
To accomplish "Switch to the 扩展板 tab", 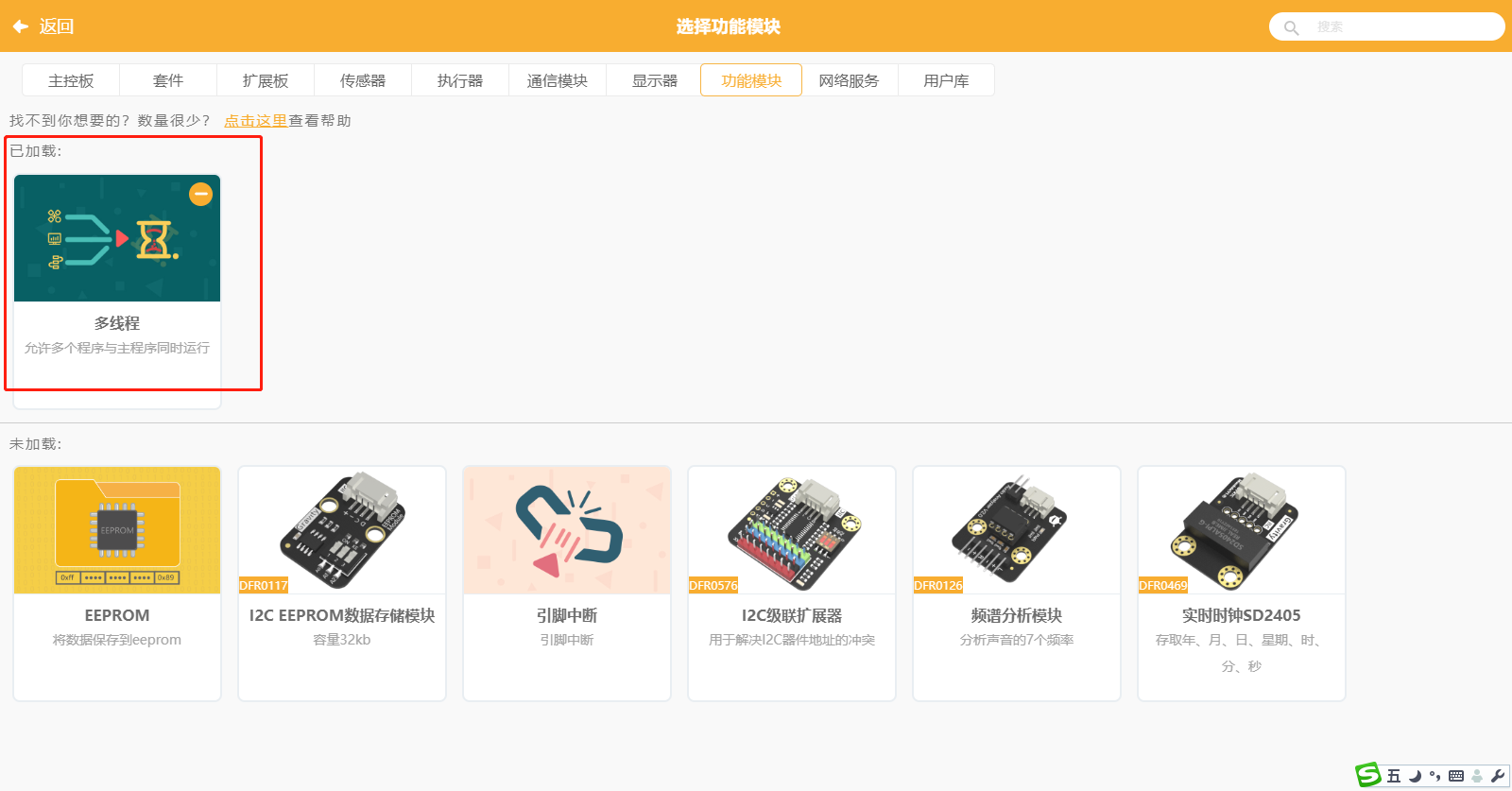I will (266, 80).
